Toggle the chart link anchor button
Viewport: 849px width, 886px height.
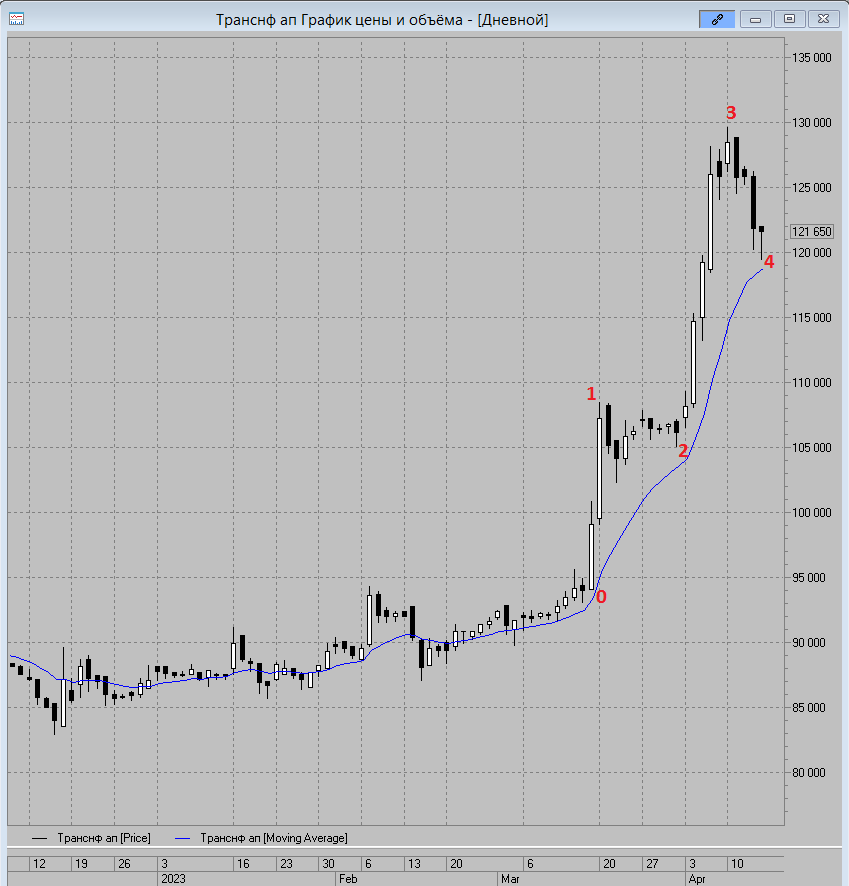(x=717, y=19)
